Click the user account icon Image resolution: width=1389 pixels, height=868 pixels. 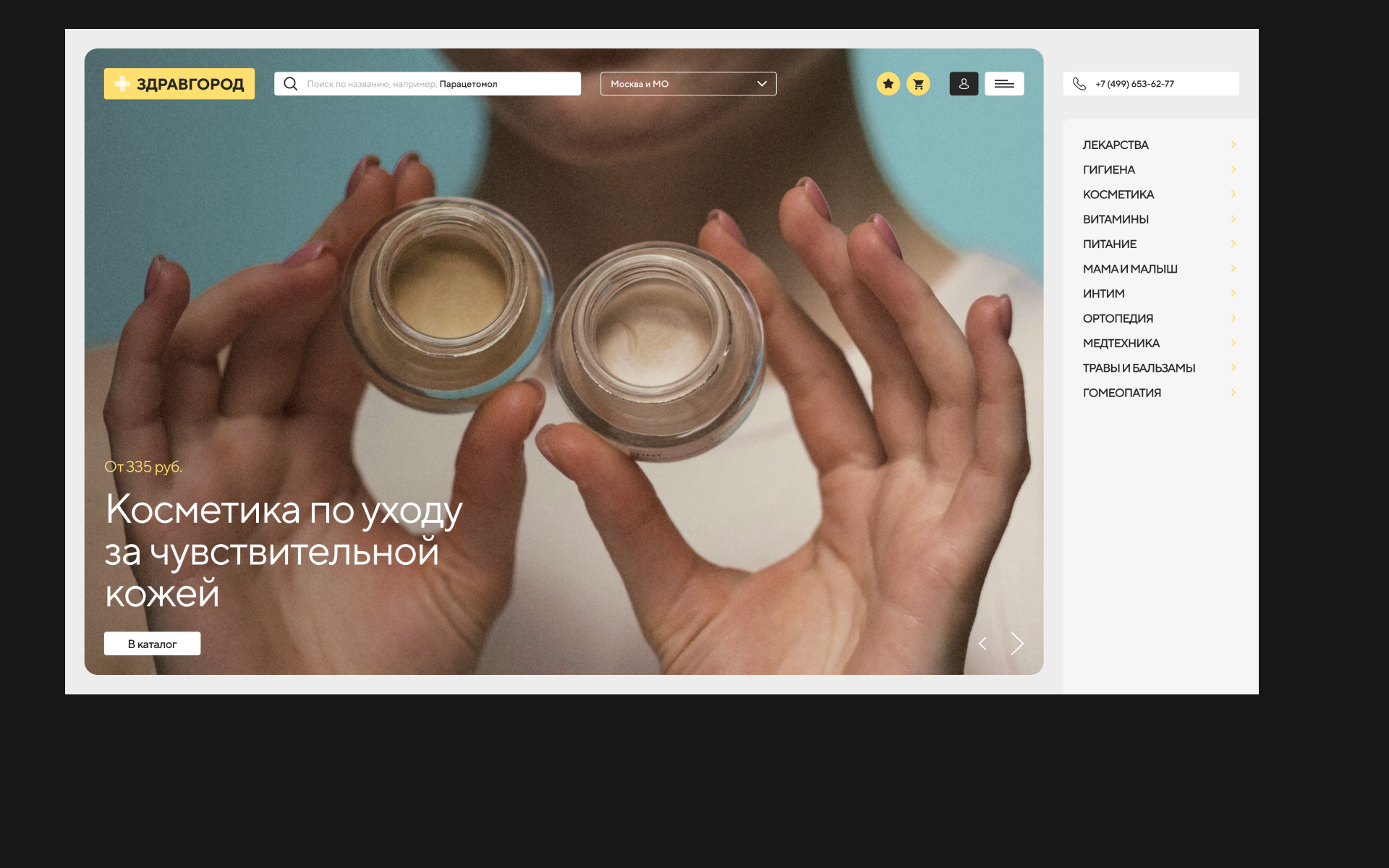pyautogui.click(x=964, y=84)
